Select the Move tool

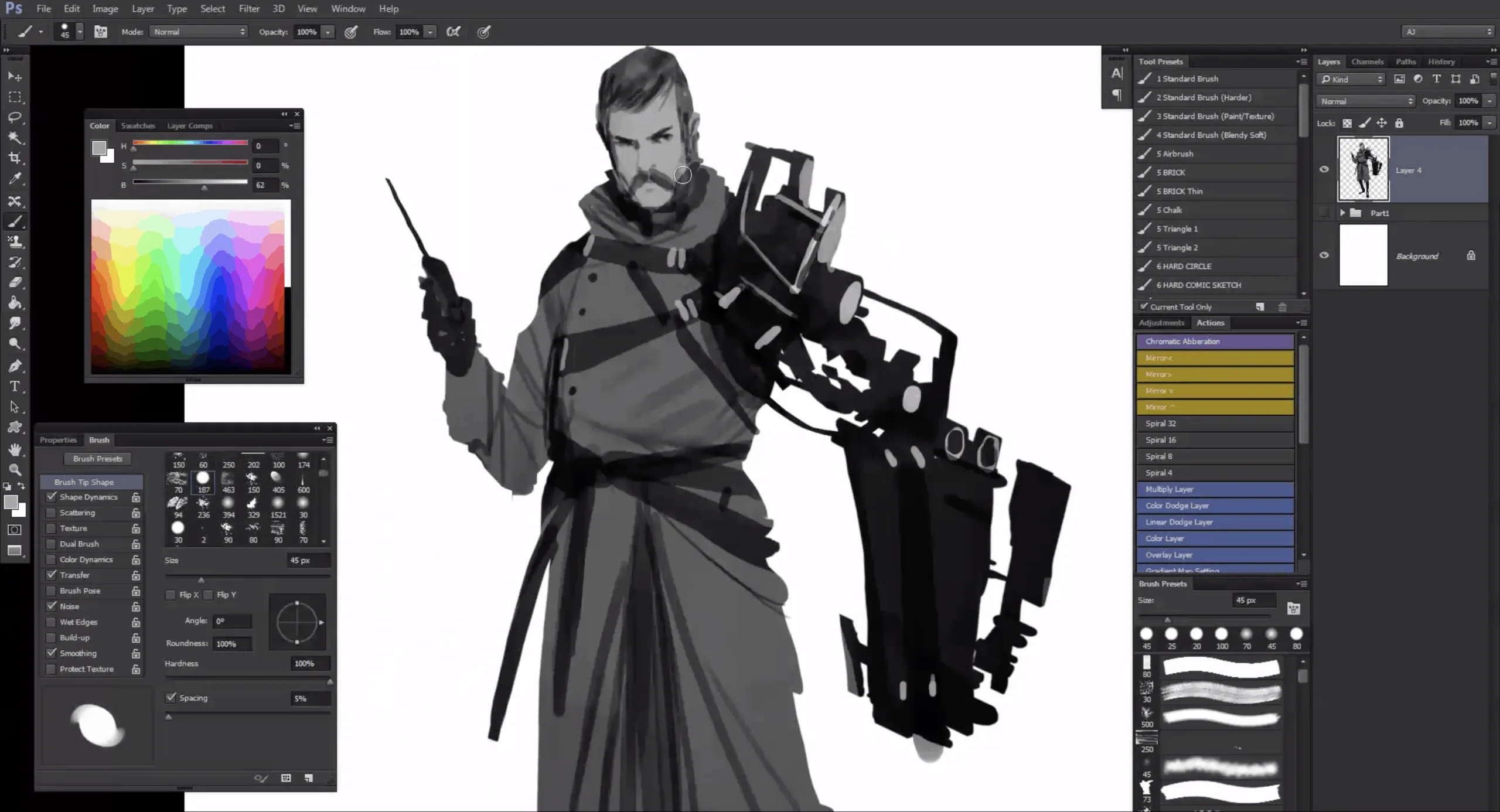(16, 76)
